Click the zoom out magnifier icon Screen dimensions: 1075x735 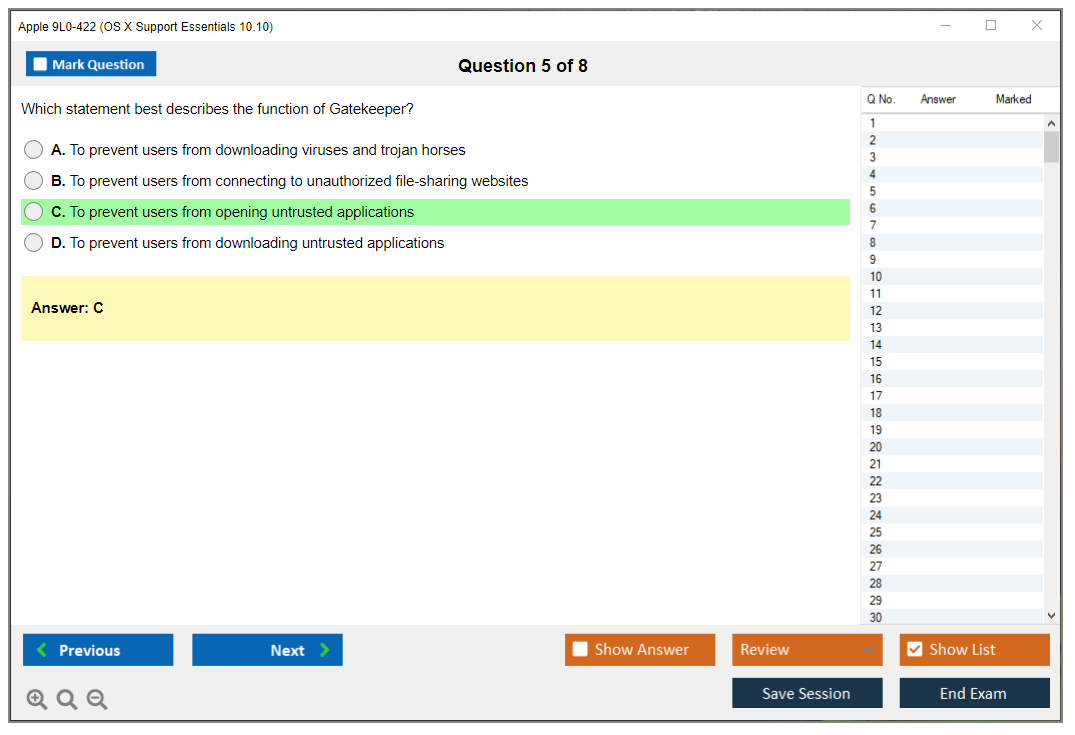pos(97,700)
